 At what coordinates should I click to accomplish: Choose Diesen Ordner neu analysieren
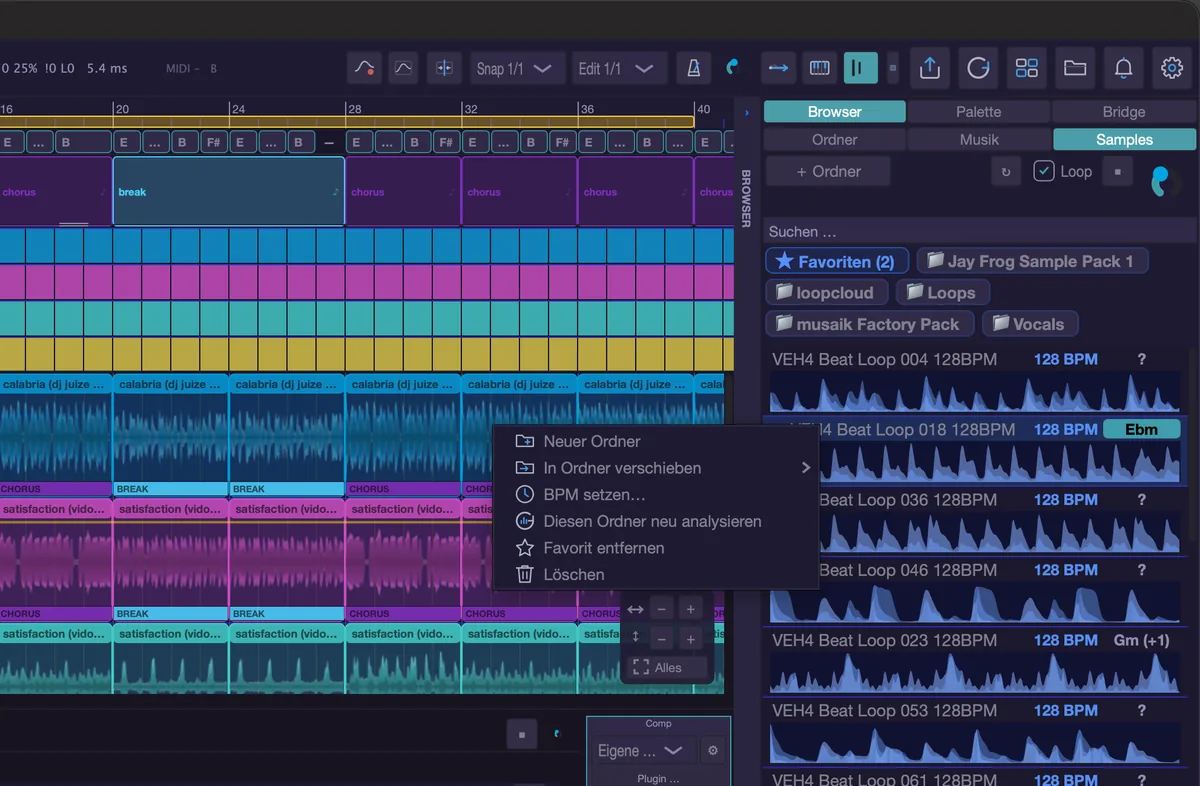656,521
